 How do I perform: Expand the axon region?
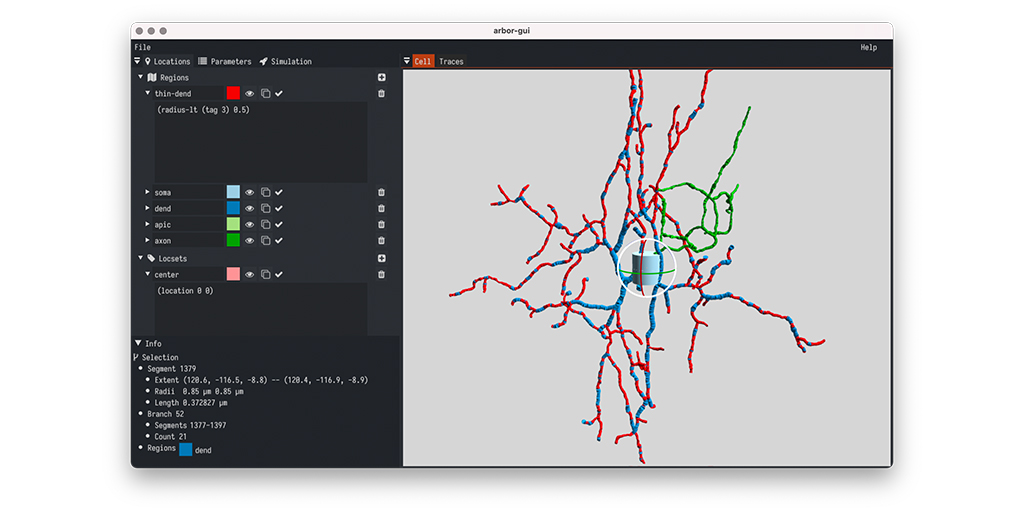tap(148, 240)
